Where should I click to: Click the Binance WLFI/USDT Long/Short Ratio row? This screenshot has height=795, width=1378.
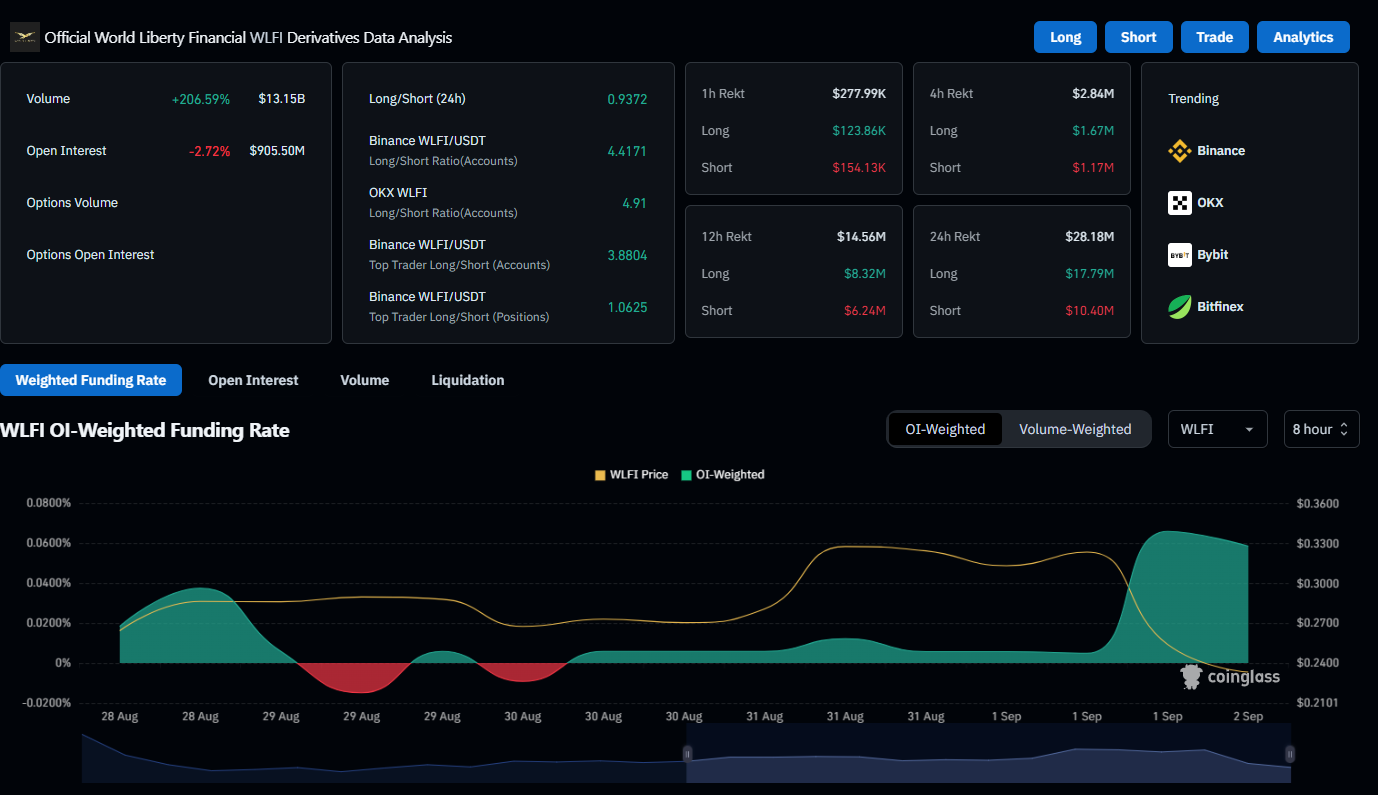click(x=508, y=151)
